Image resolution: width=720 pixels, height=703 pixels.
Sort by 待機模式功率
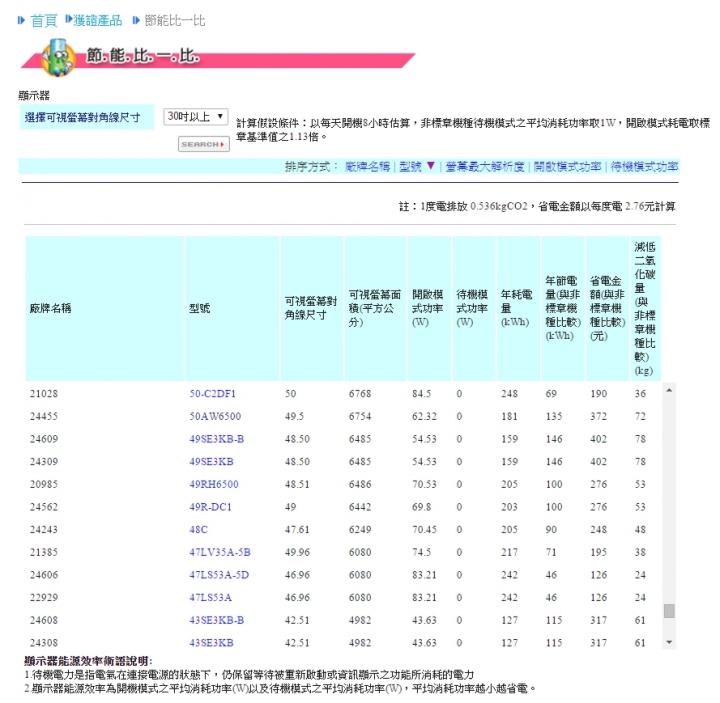644,167
